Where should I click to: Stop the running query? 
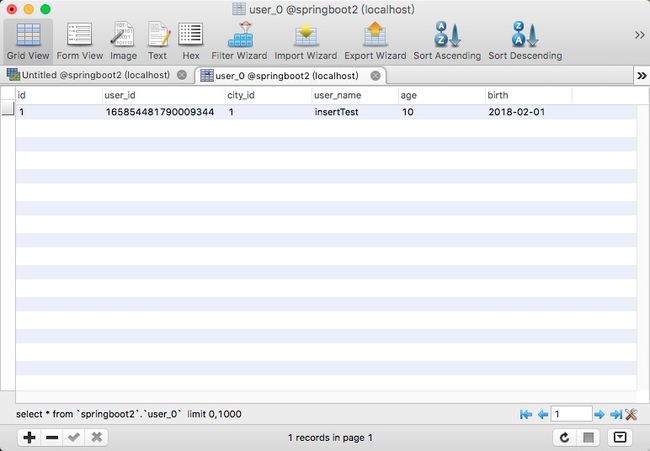(x=588, y=437)
